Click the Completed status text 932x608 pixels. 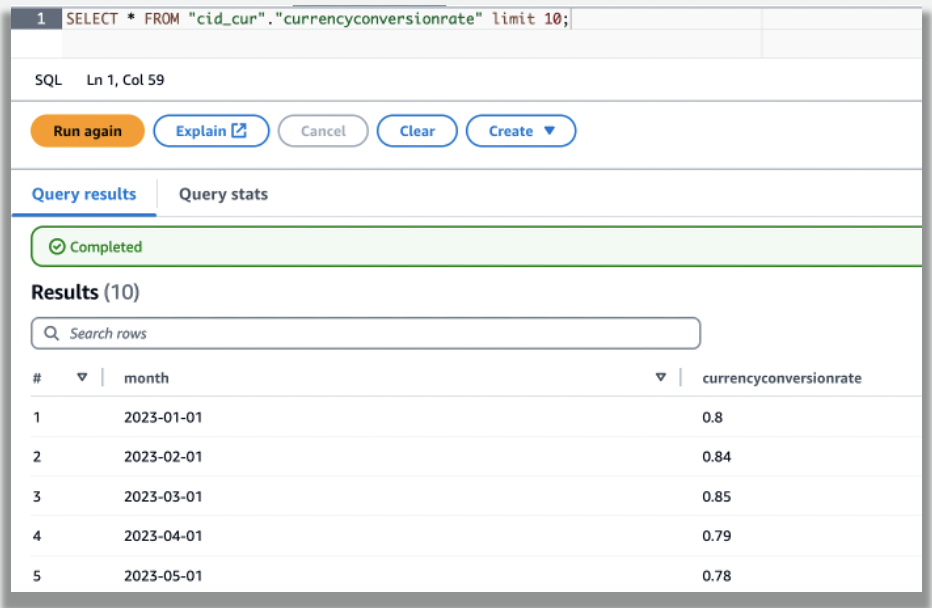pos(106,247)
